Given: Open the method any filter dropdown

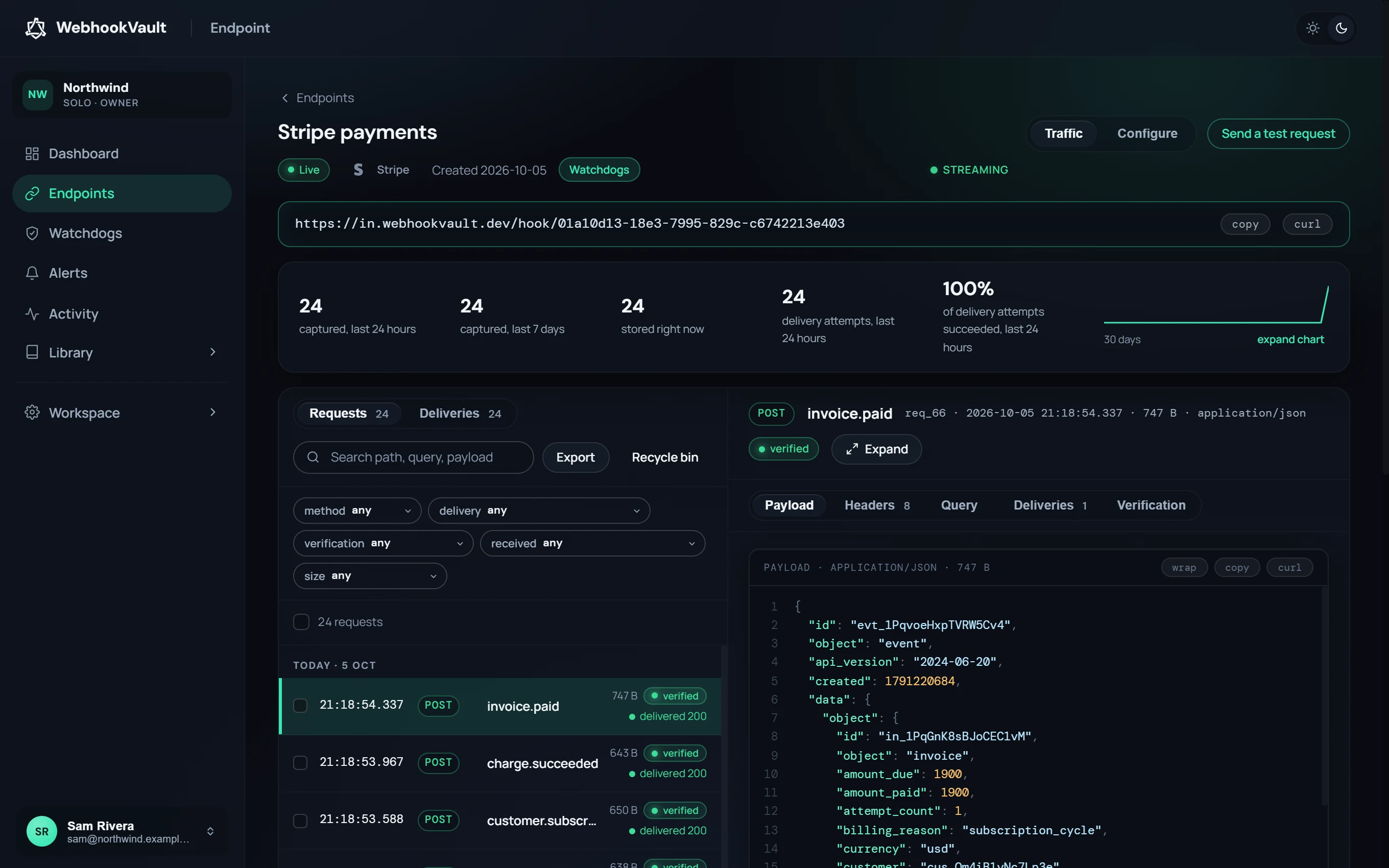Looking at the screenshot, I should point(357,511).
